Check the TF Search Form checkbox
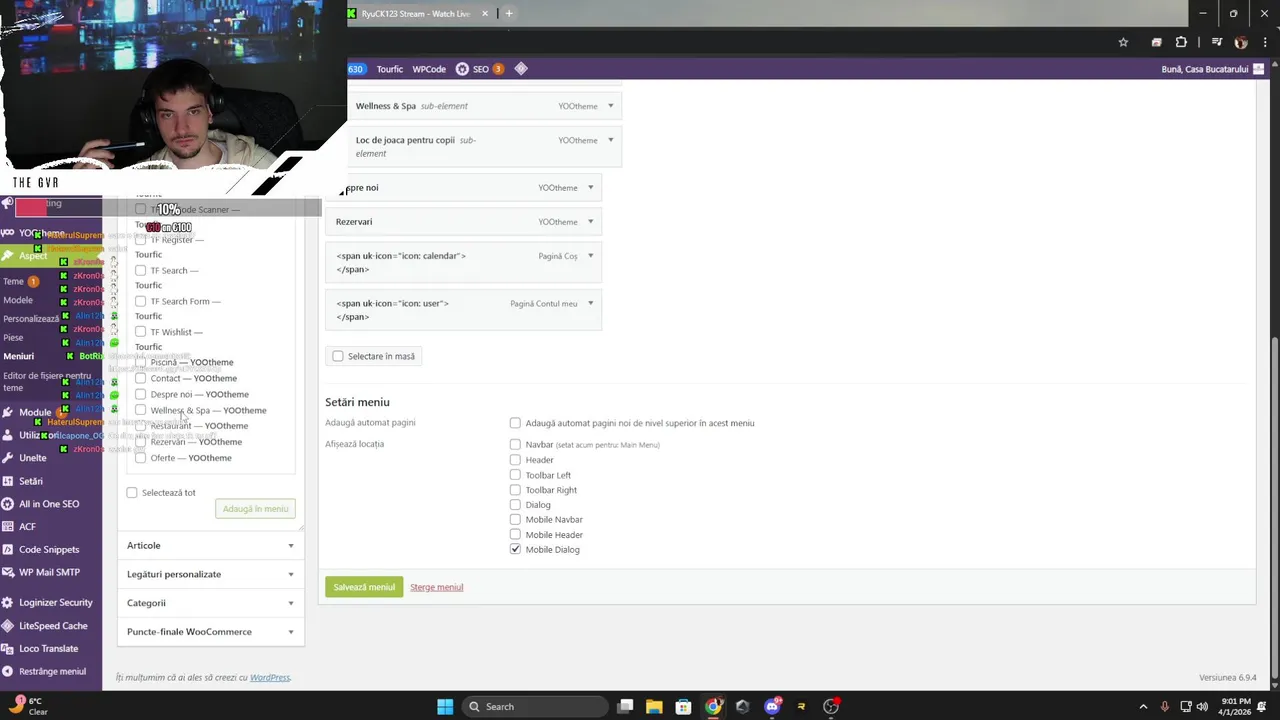 pyautogui.click(x=140, y=301)
